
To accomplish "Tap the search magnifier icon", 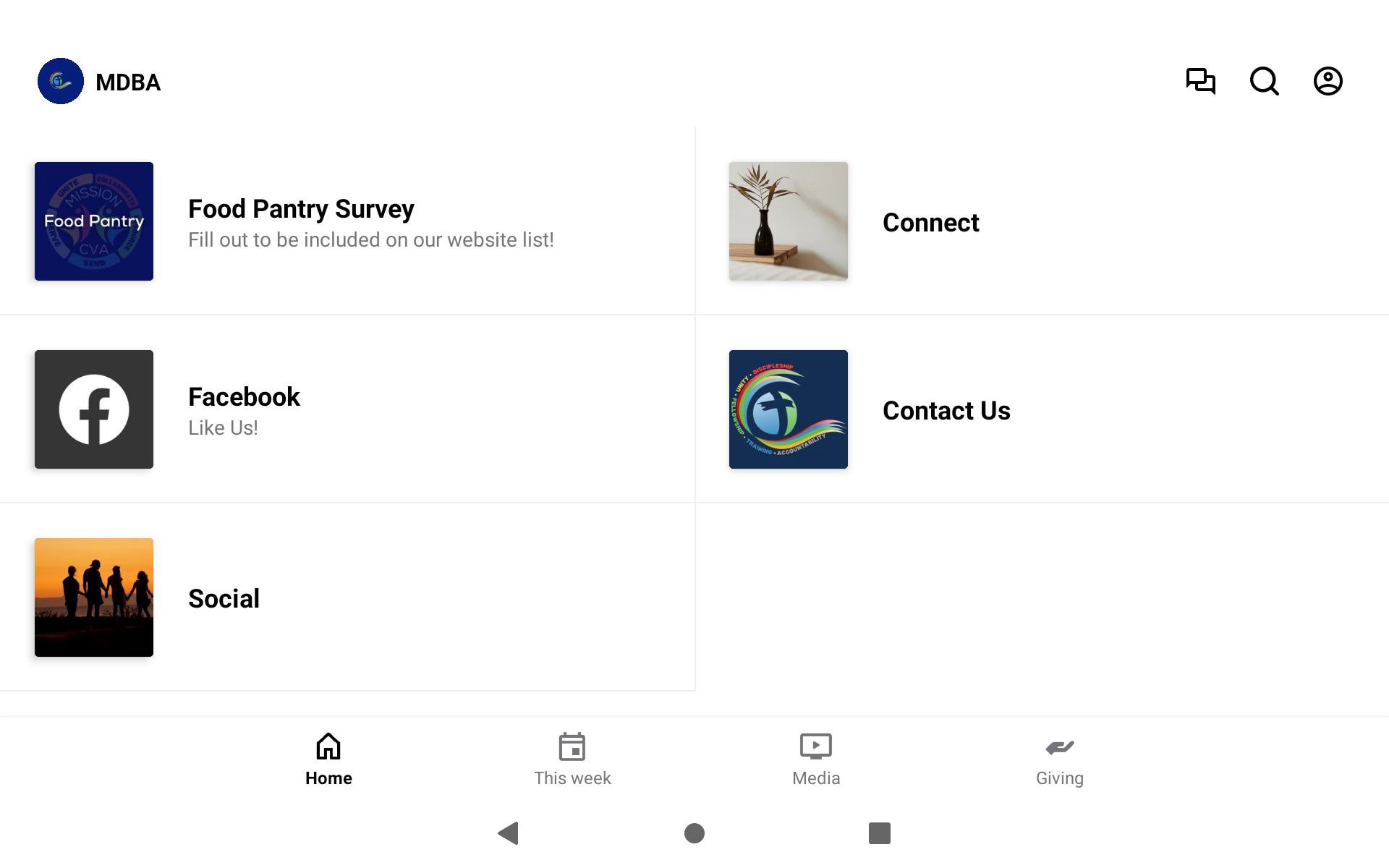I will pyautogui.click(x=1264, y=81).
